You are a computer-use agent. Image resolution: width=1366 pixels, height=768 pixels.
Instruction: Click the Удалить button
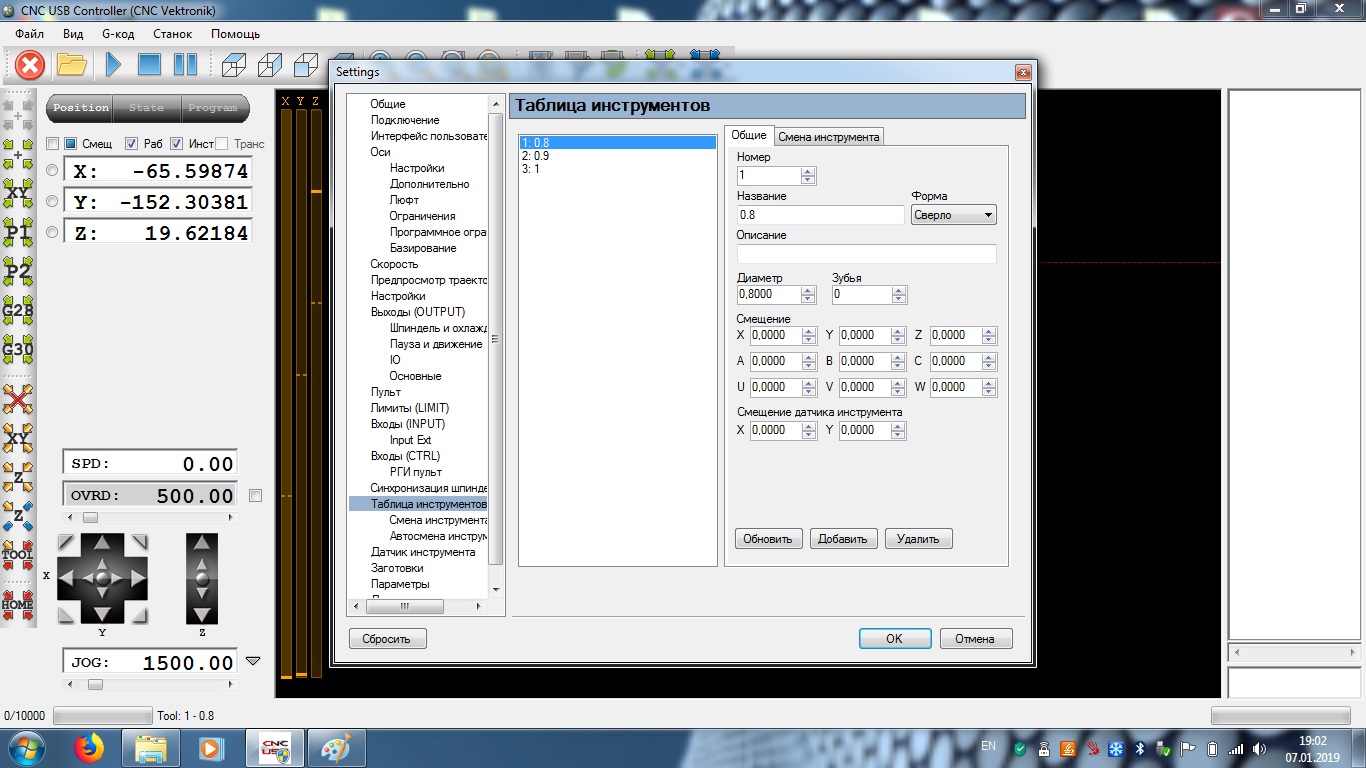(x=918, y=539)
